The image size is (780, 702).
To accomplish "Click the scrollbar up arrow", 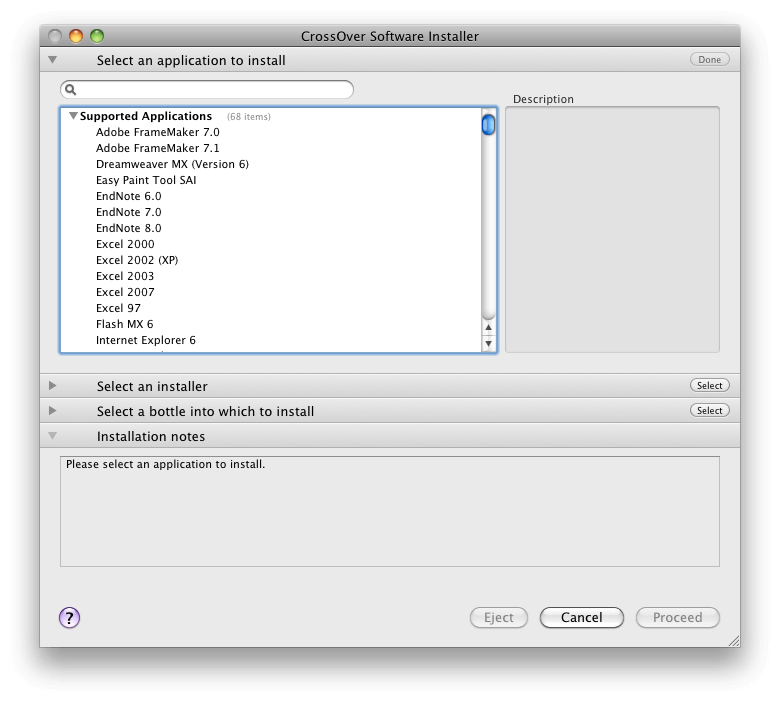I will click(488, 327).
